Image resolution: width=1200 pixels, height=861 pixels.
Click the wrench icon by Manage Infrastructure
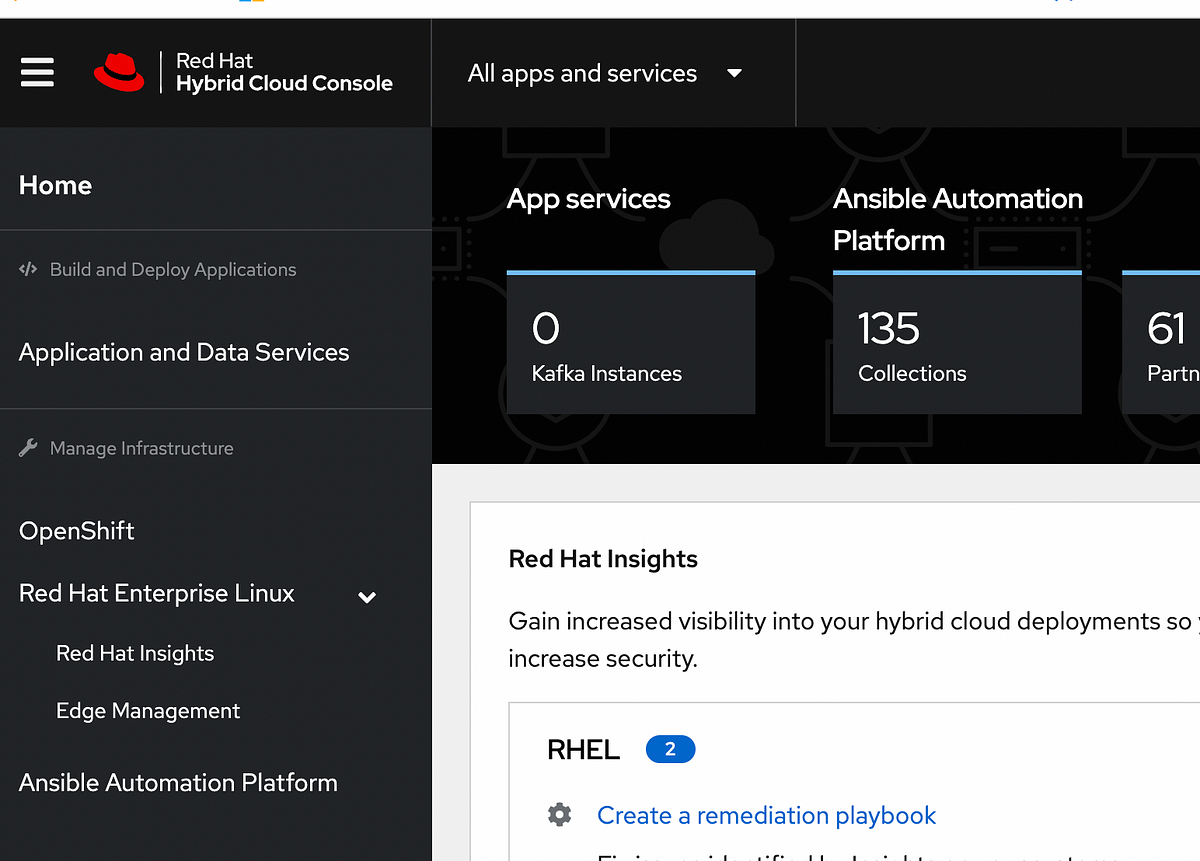coord(28,448)
